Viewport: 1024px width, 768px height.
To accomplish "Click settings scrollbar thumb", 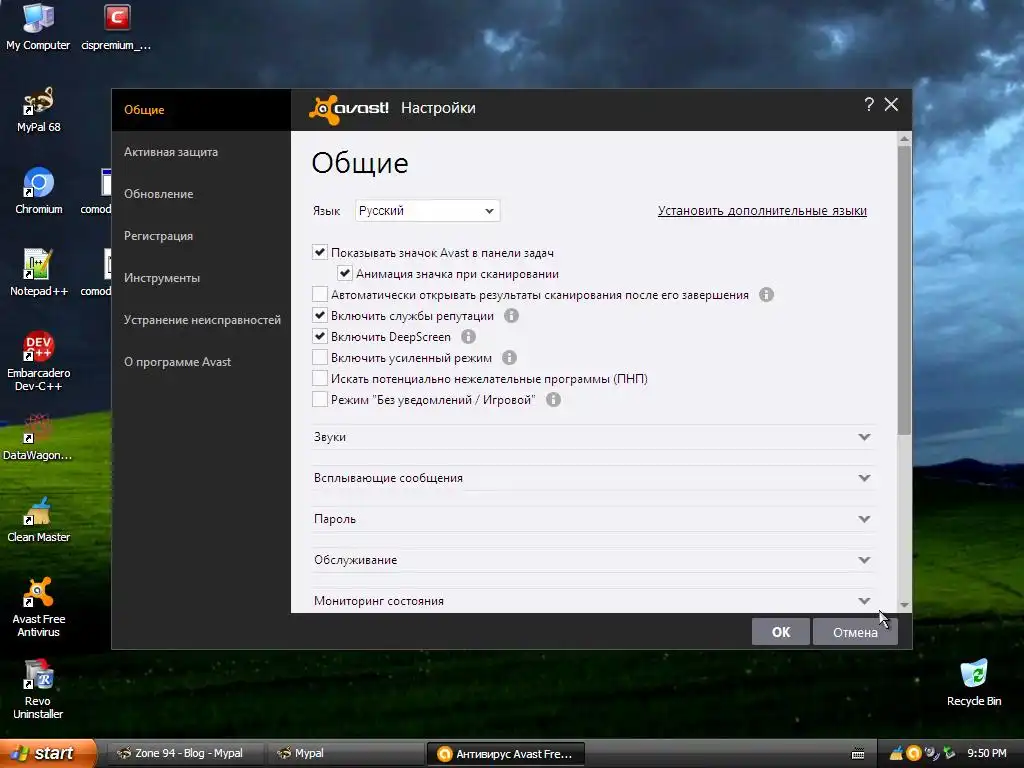I will [x=904, y=290].
